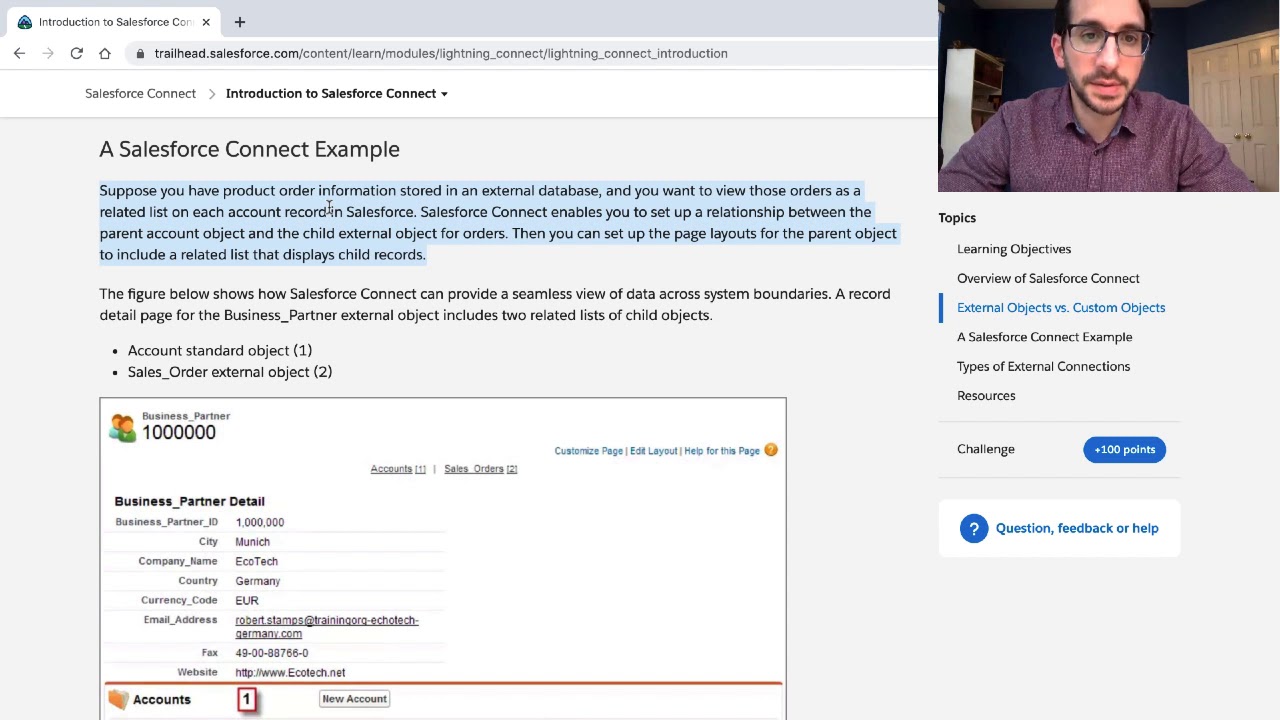Click the A Salesforce Connect Example heading
This screenshot has width=1280, height=720.
click(249, 149)
